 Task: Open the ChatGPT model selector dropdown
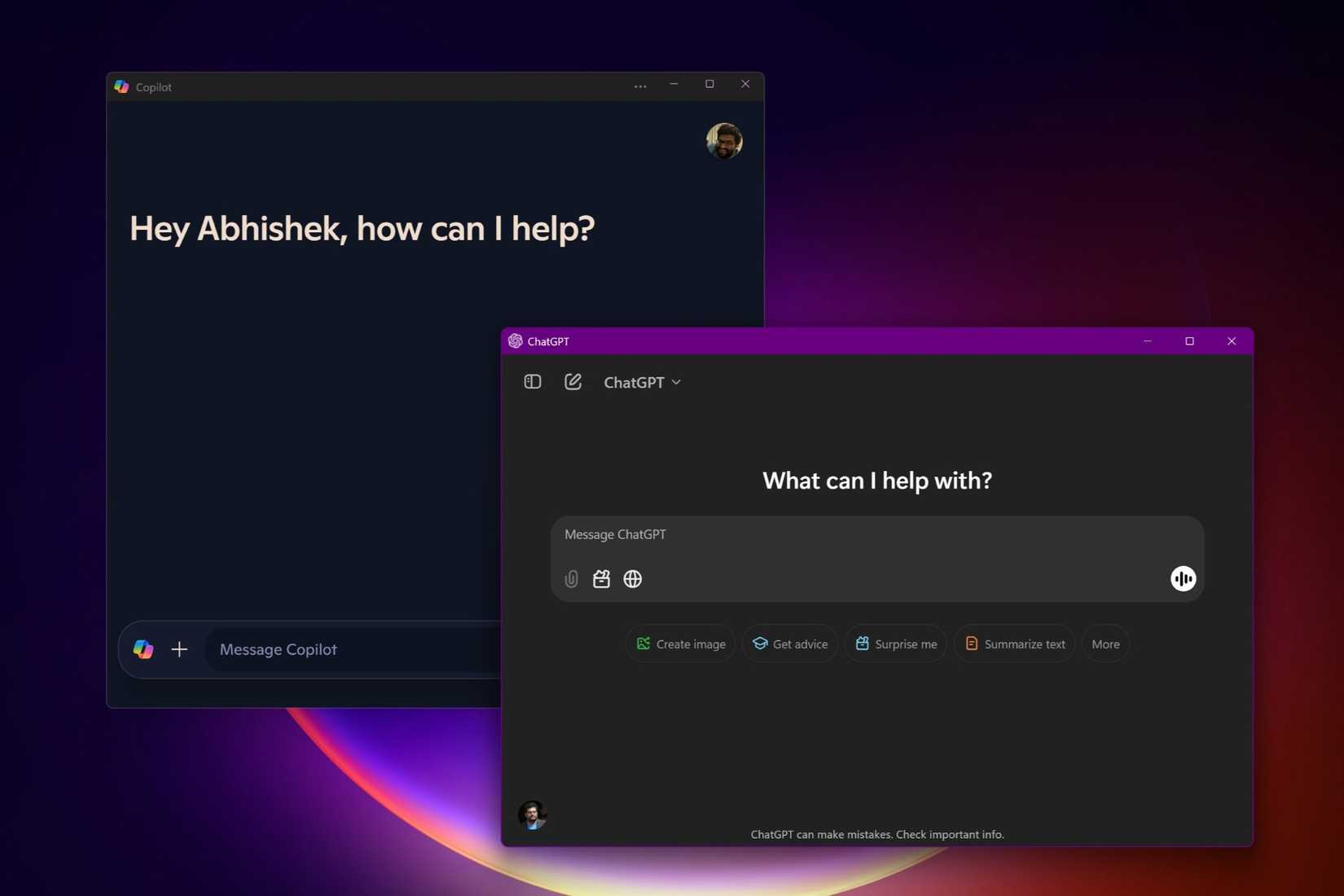click(x=642, y=382)
